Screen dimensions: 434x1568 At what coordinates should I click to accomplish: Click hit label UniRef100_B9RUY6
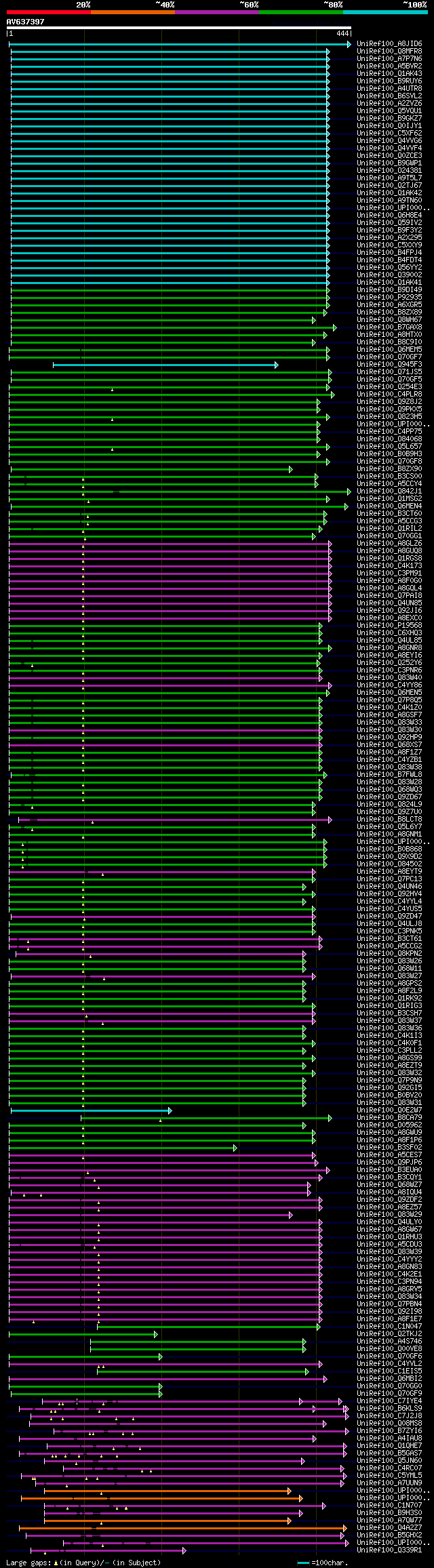(389, 81)
